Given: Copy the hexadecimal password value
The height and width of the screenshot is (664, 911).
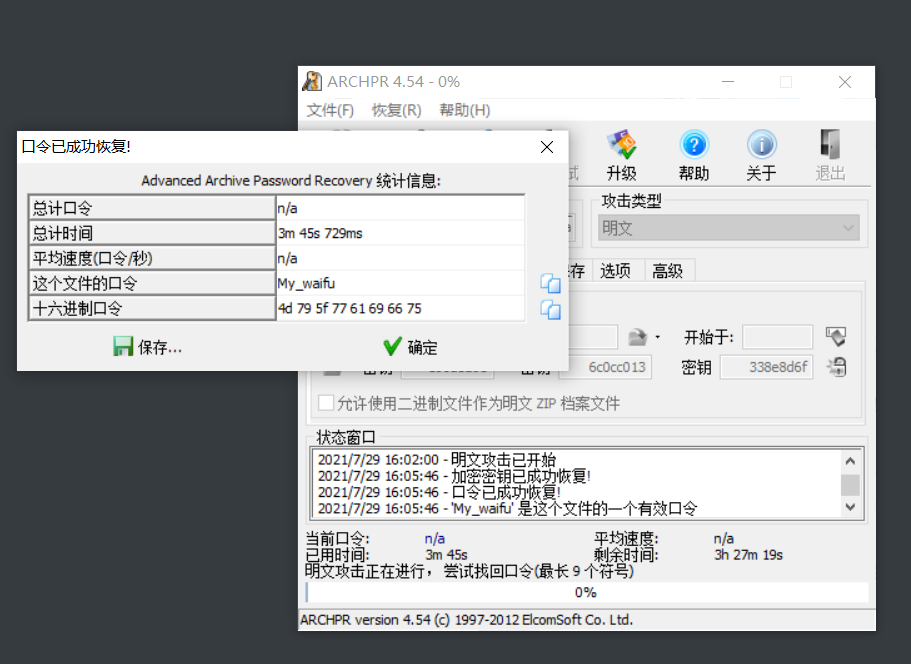Looking at the screenshot, I should (x=550, y=309).
